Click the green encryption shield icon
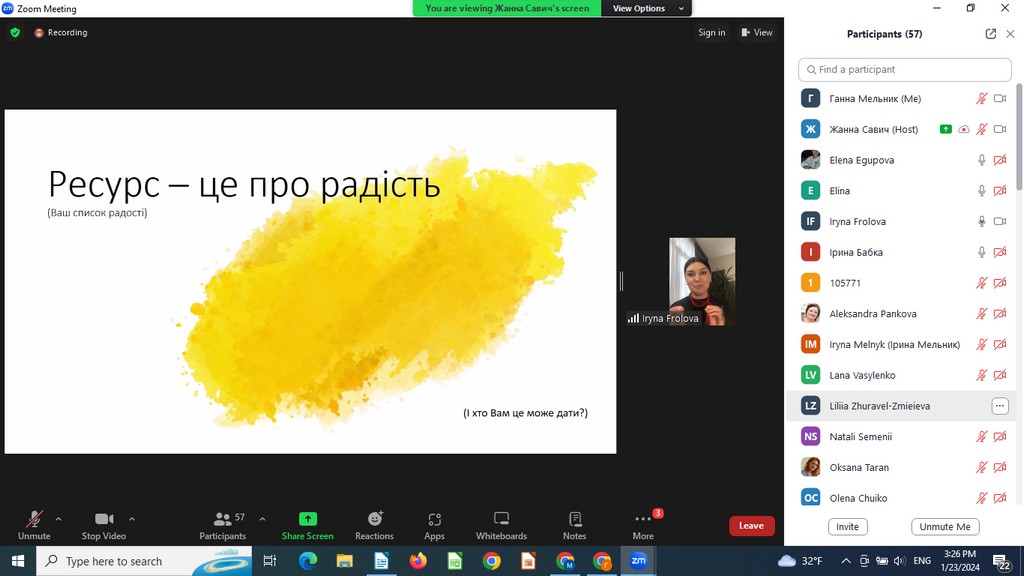1024x576 pixels. (15, 32)
